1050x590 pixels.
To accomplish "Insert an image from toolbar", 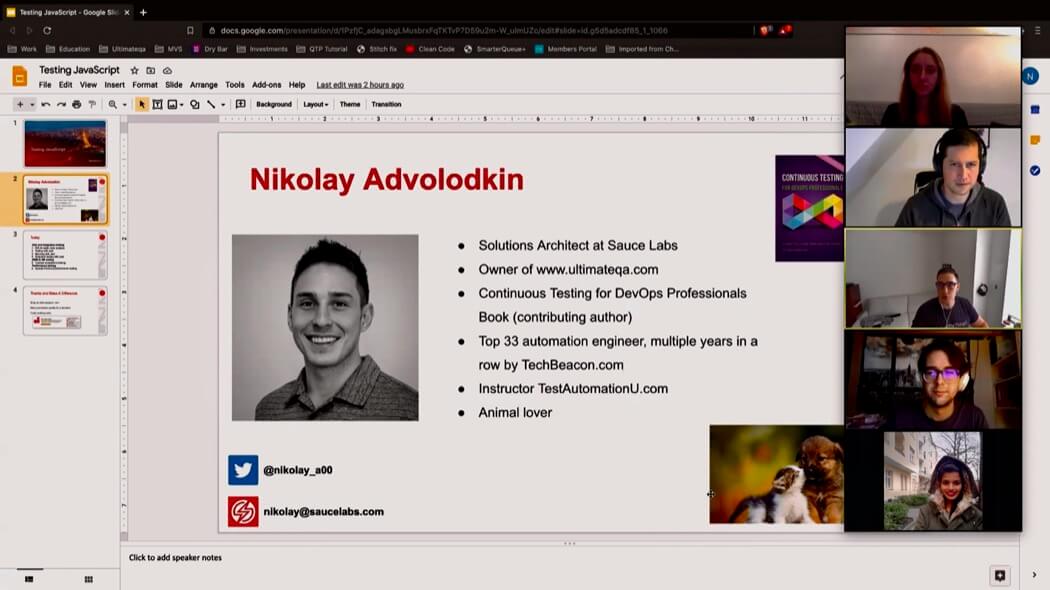I will (173, 104).
